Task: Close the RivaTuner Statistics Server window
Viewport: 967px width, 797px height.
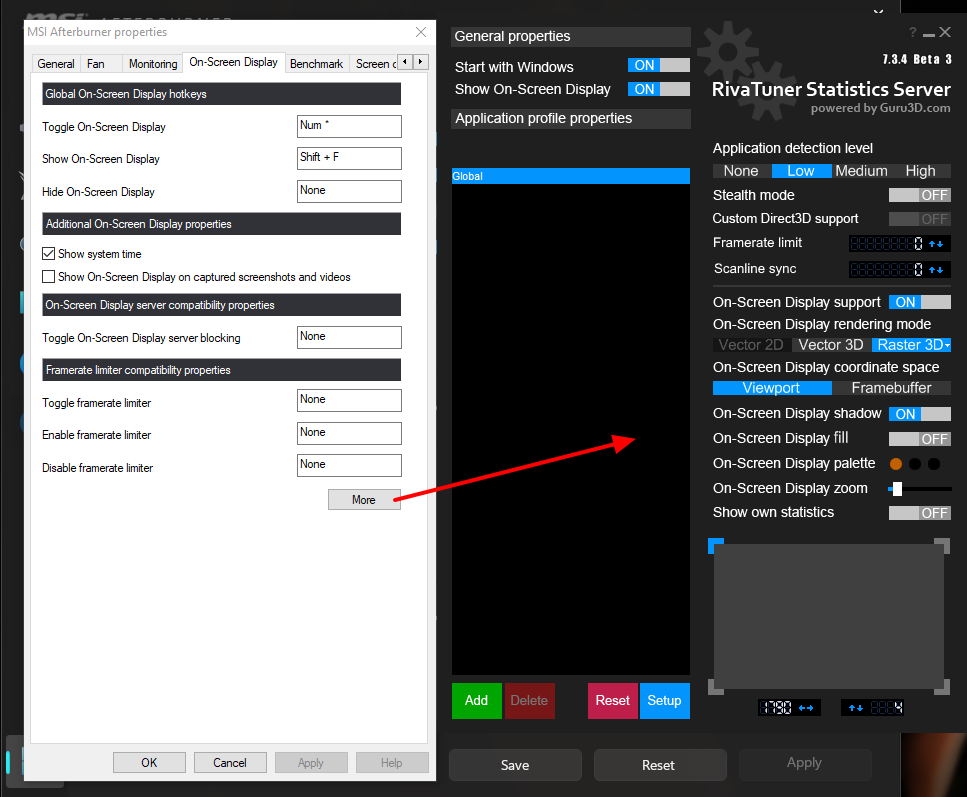Action: [x=945, y=32]
